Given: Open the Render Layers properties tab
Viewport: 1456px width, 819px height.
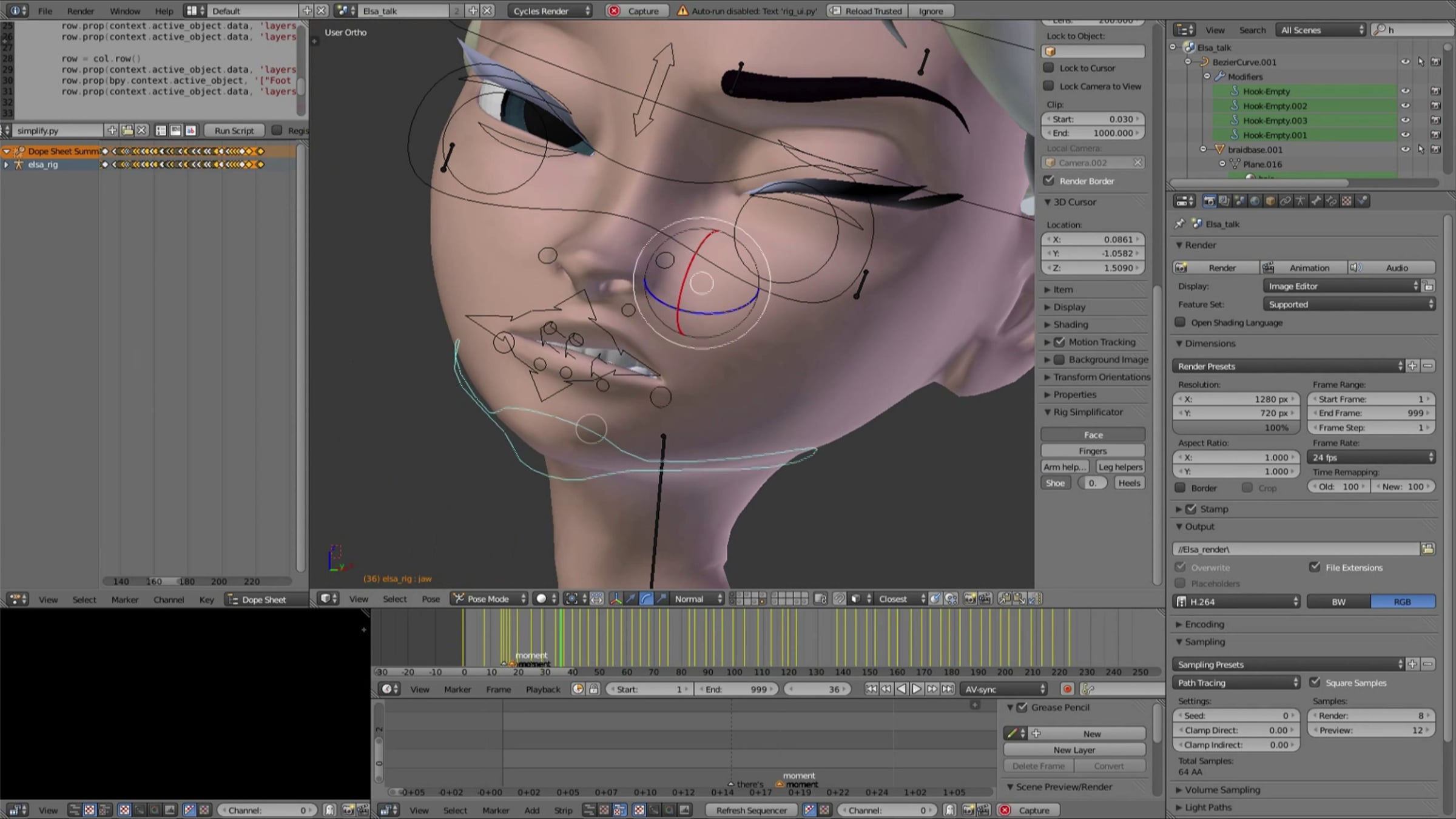Looking at the screenshot, I should coord(1224,201).
